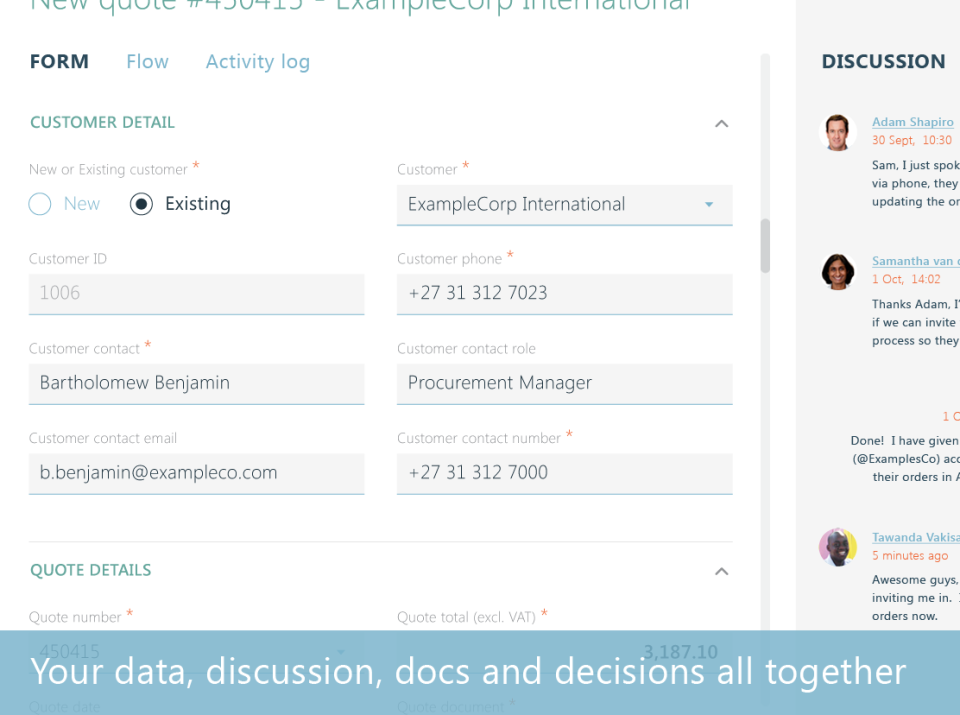Open the Activity log tab
Screen dimensions: 960x715
point(257,61)
